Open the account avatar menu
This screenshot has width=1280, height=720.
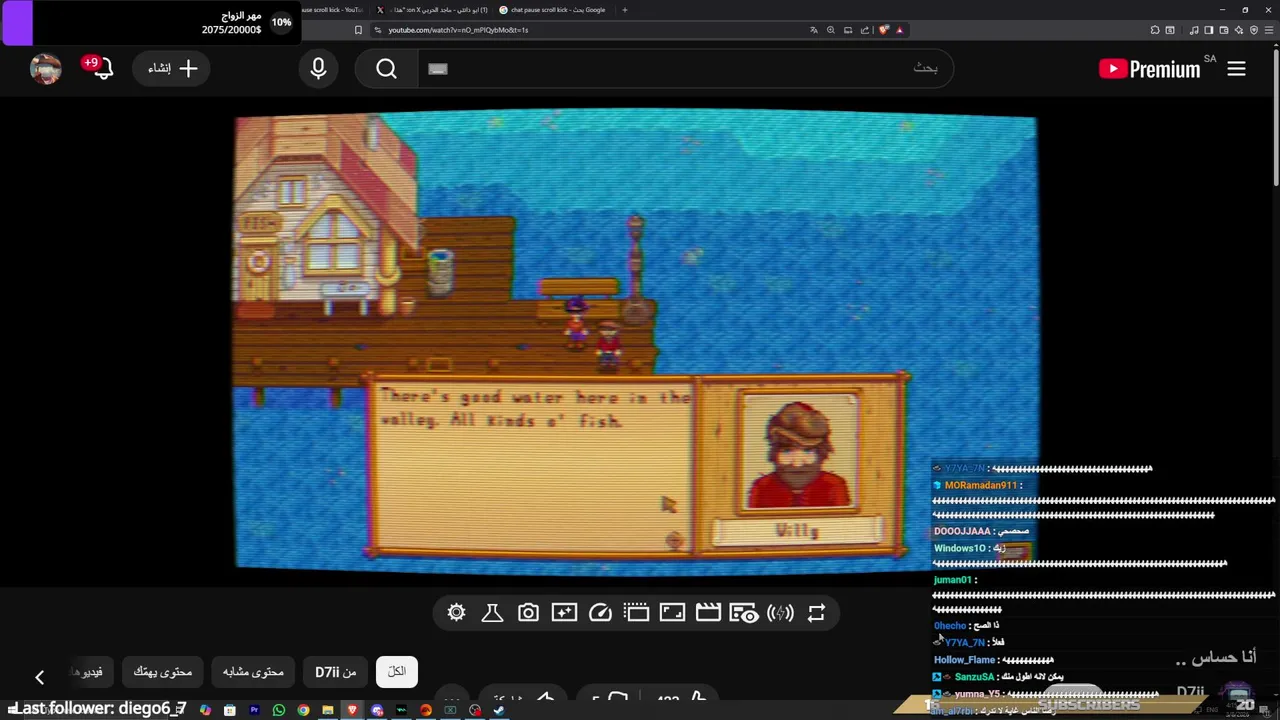46,69
